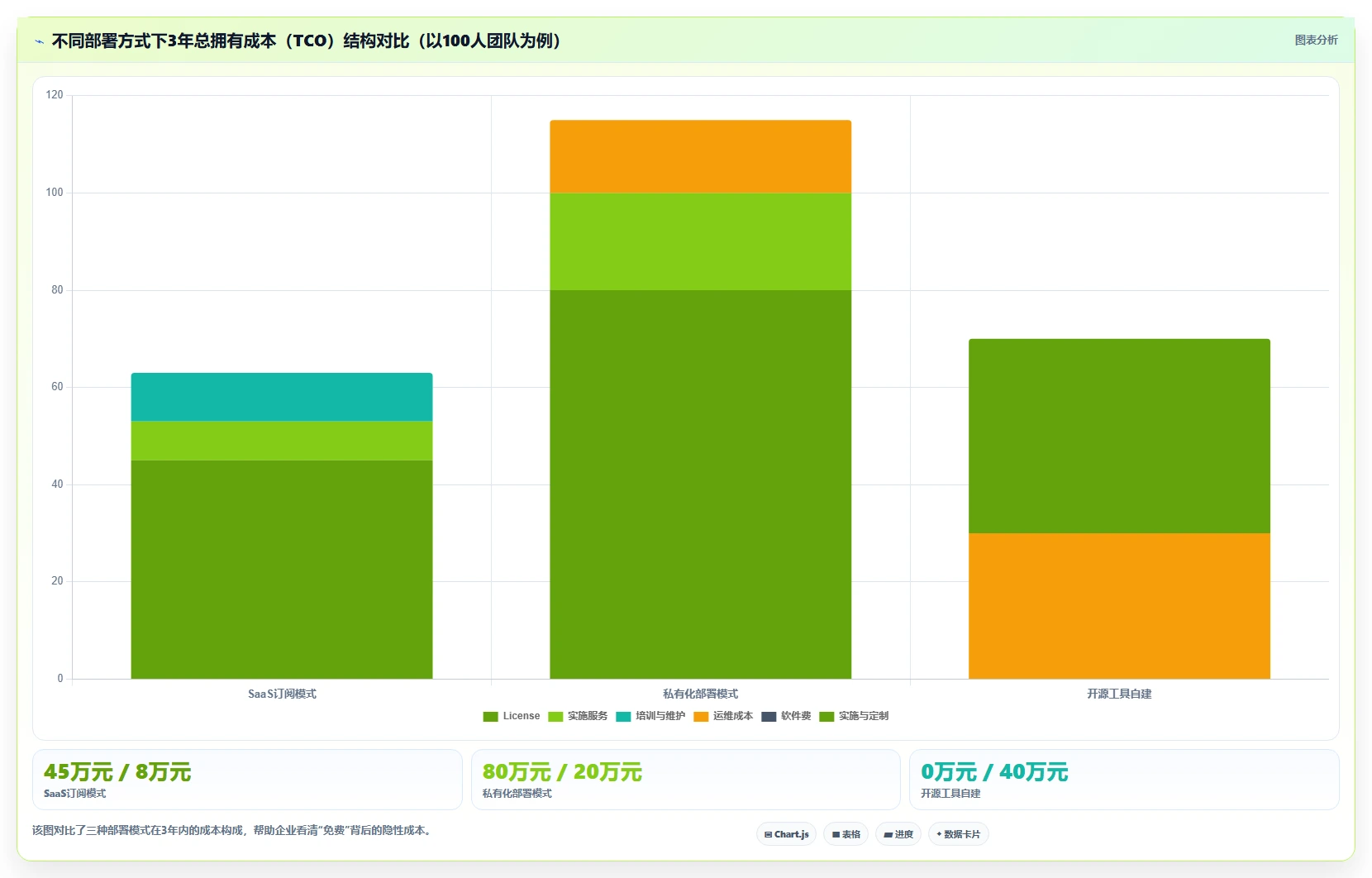Click the 开源工具自建 x-axis label
Image resolution: width=1372 pixels, height=878 pixels.
pos(1119,694)
